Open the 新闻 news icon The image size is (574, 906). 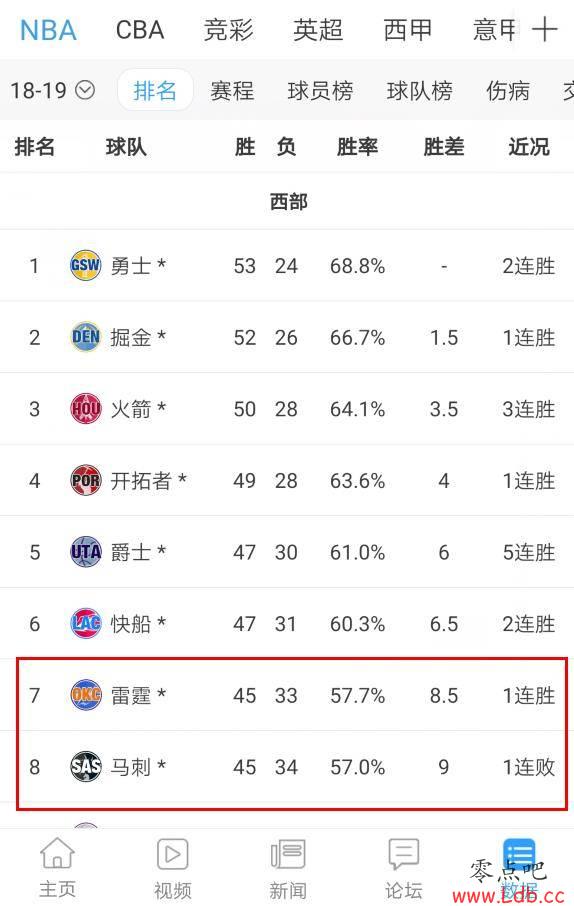[287, 853]
